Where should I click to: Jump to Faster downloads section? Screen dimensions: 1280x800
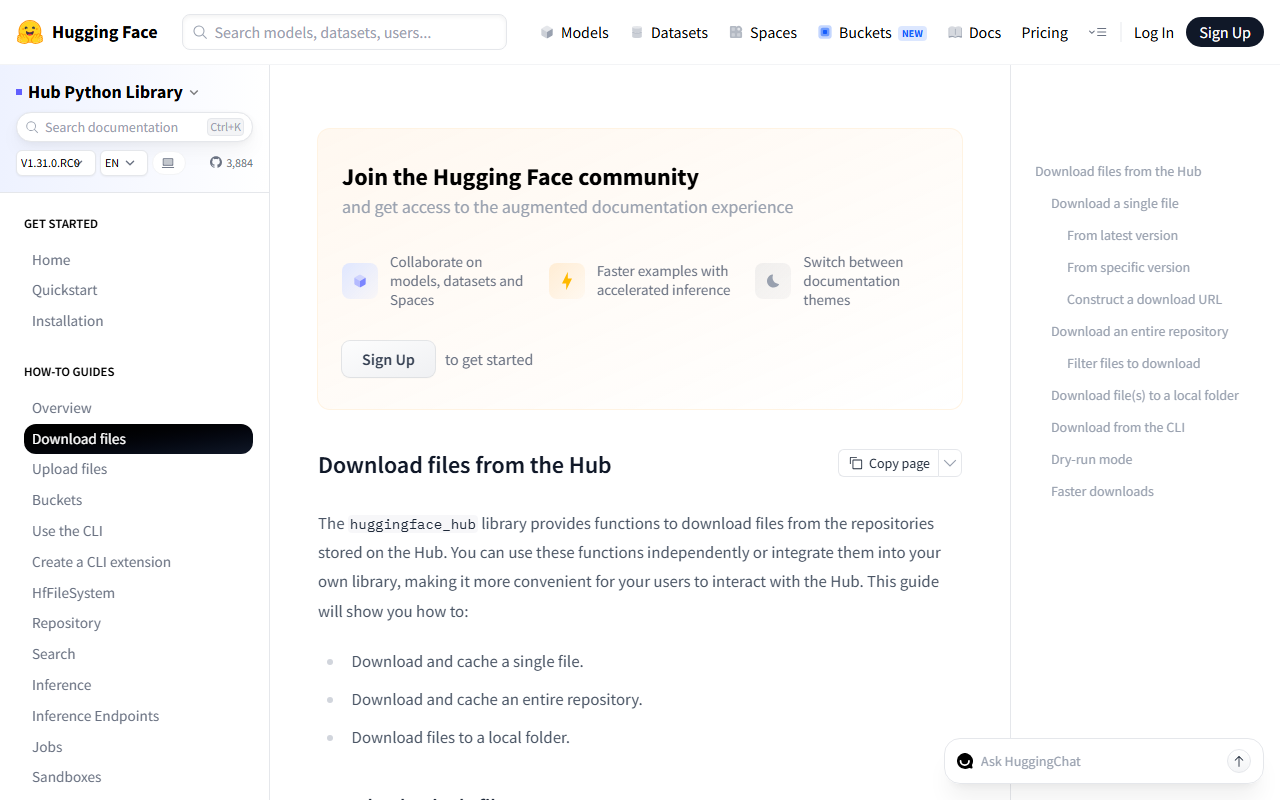[1102, 491]
